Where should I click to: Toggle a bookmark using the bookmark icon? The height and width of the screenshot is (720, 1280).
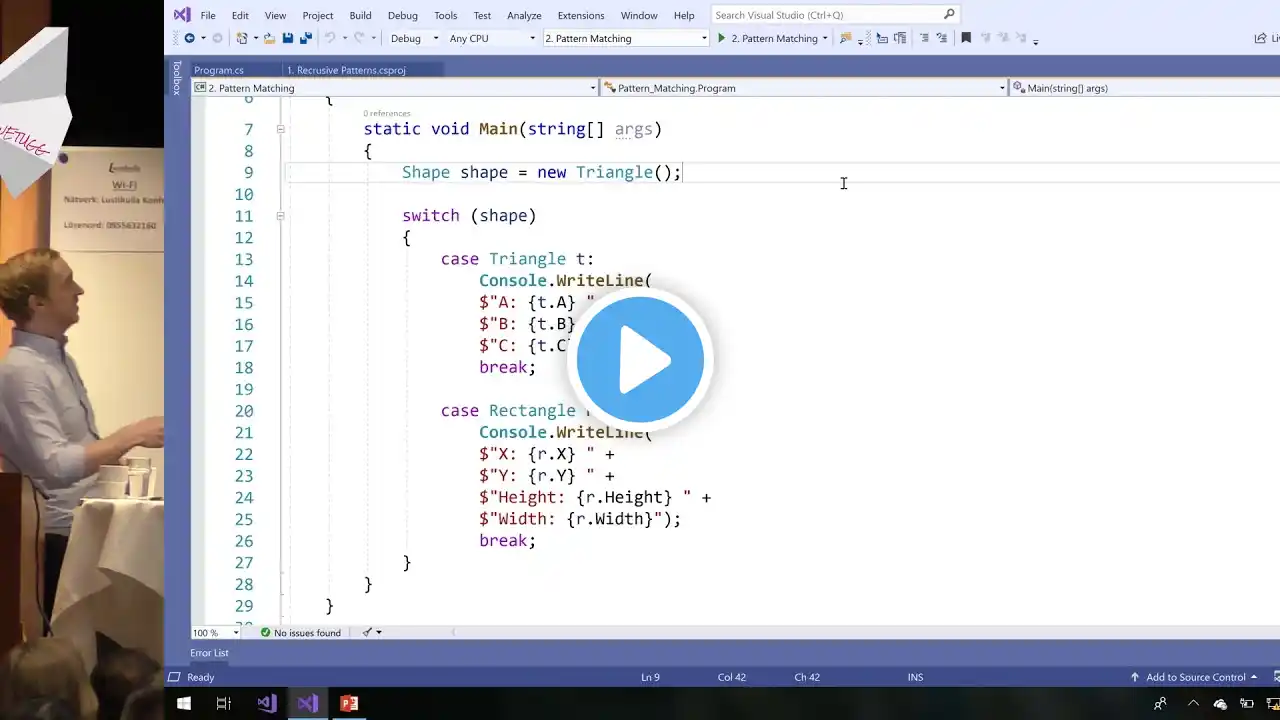click(x=966, y=38)
